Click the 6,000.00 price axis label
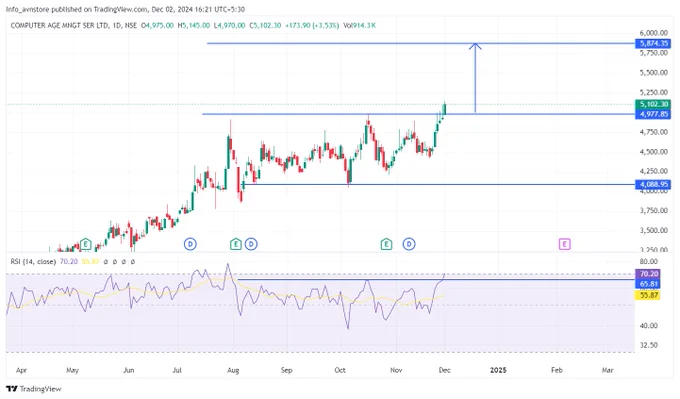 coord(654,33)
